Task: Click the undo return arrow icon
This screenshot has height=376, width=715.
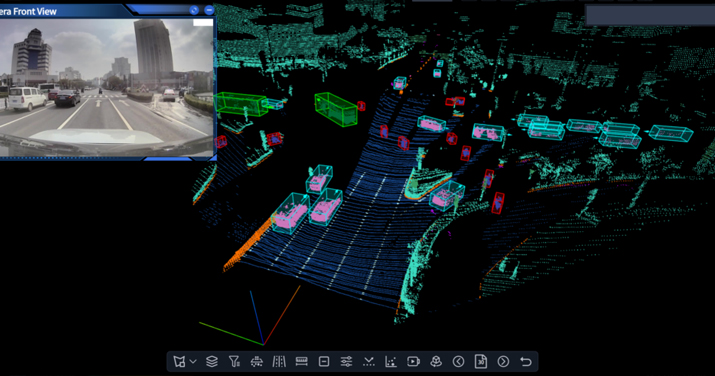Action: [526, 361]
